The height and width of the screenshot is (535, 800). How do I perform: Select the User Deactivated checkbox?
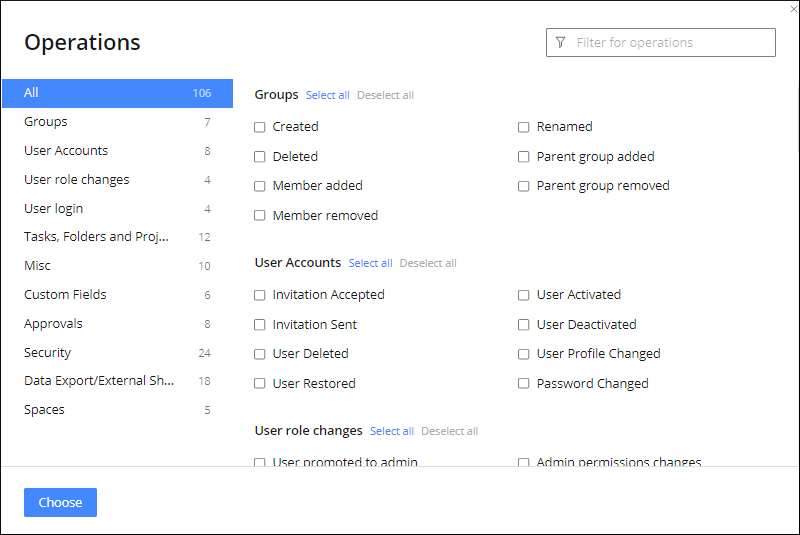[x=524, y=325]
